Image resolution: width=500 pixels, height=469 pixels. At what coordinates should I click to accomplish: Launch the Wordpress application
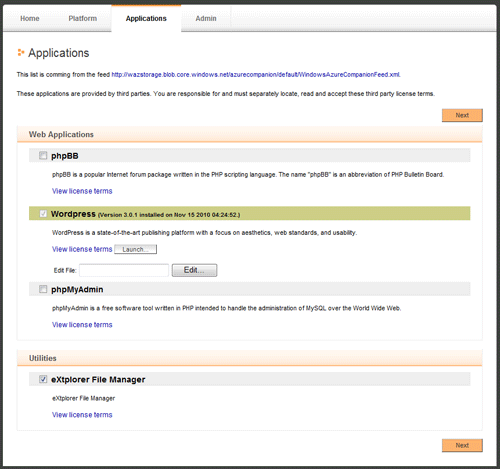pos(135,249)
